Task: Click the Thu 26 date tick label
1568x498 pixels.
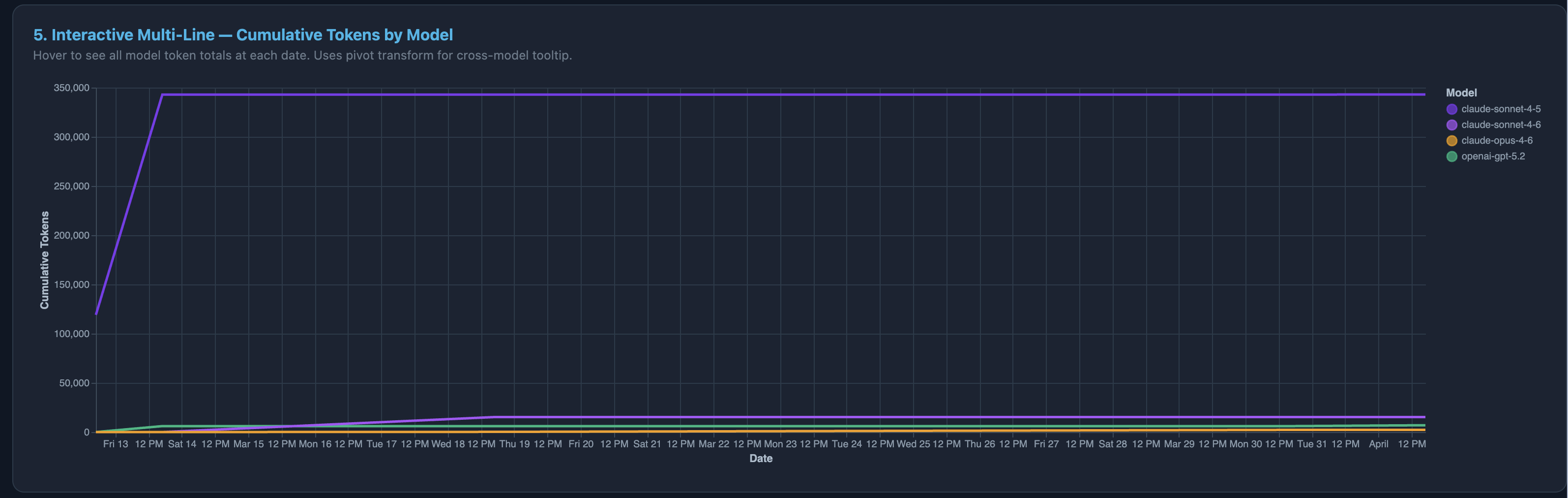Action: (979, 444)
